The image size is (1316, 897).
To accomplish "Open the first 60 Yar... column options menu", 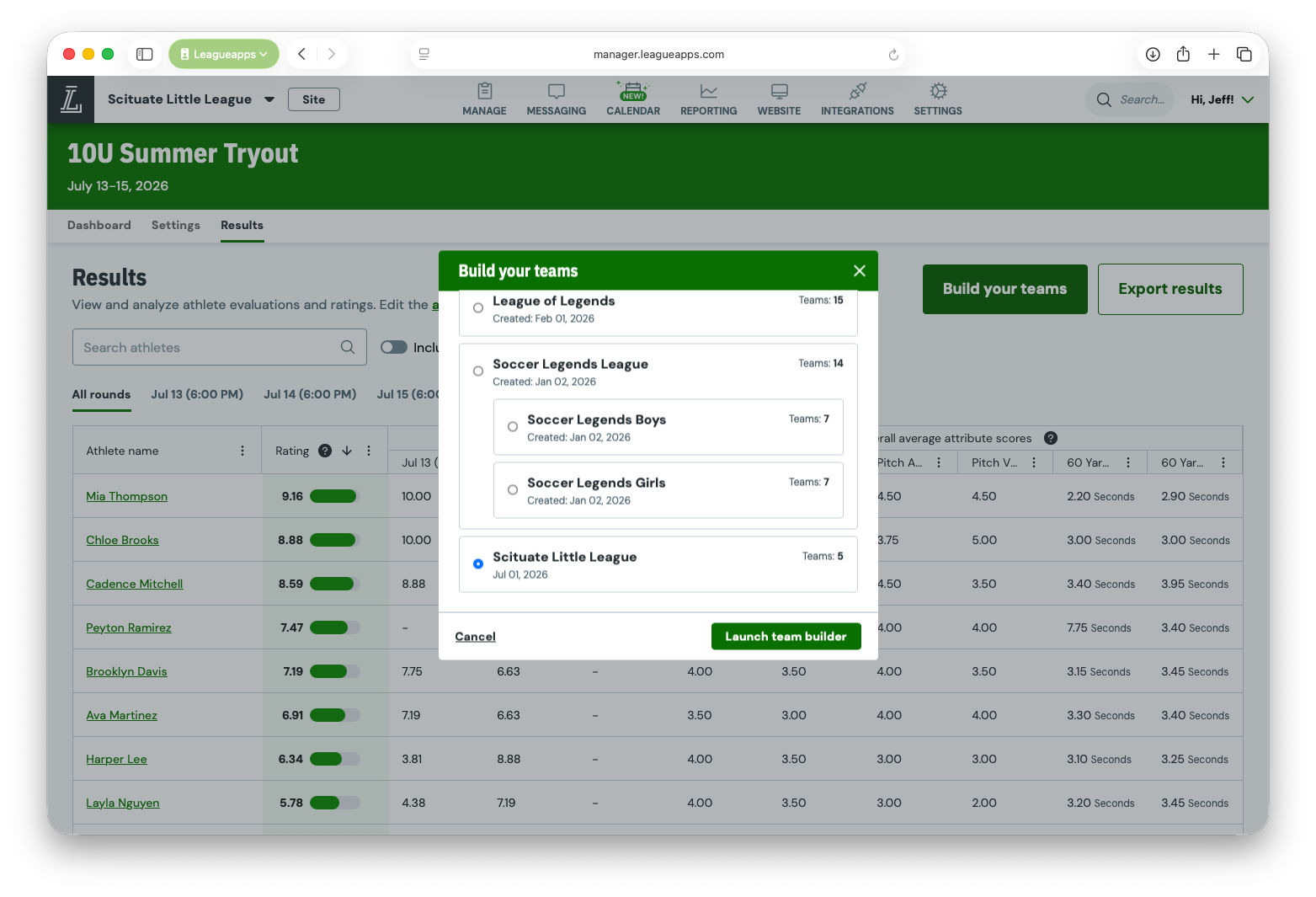I will (1128, 462).
